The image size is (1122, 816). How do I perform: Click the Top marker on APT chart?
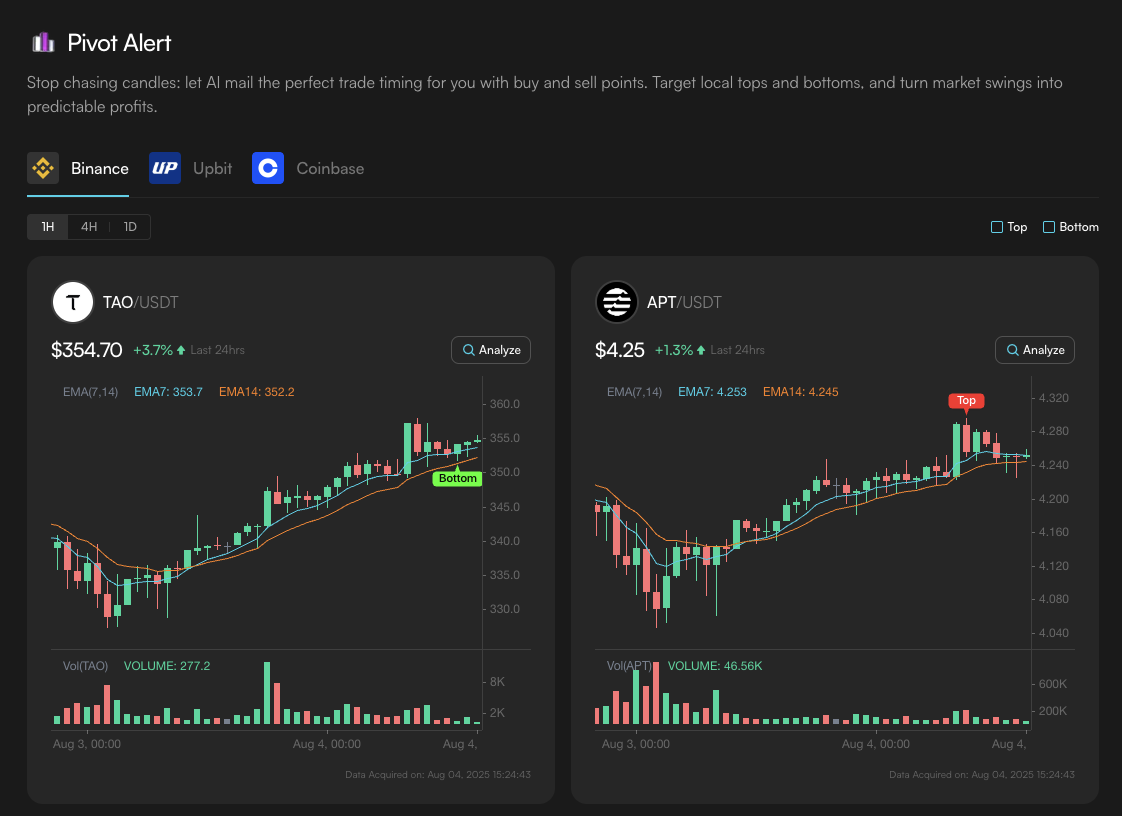966,401
